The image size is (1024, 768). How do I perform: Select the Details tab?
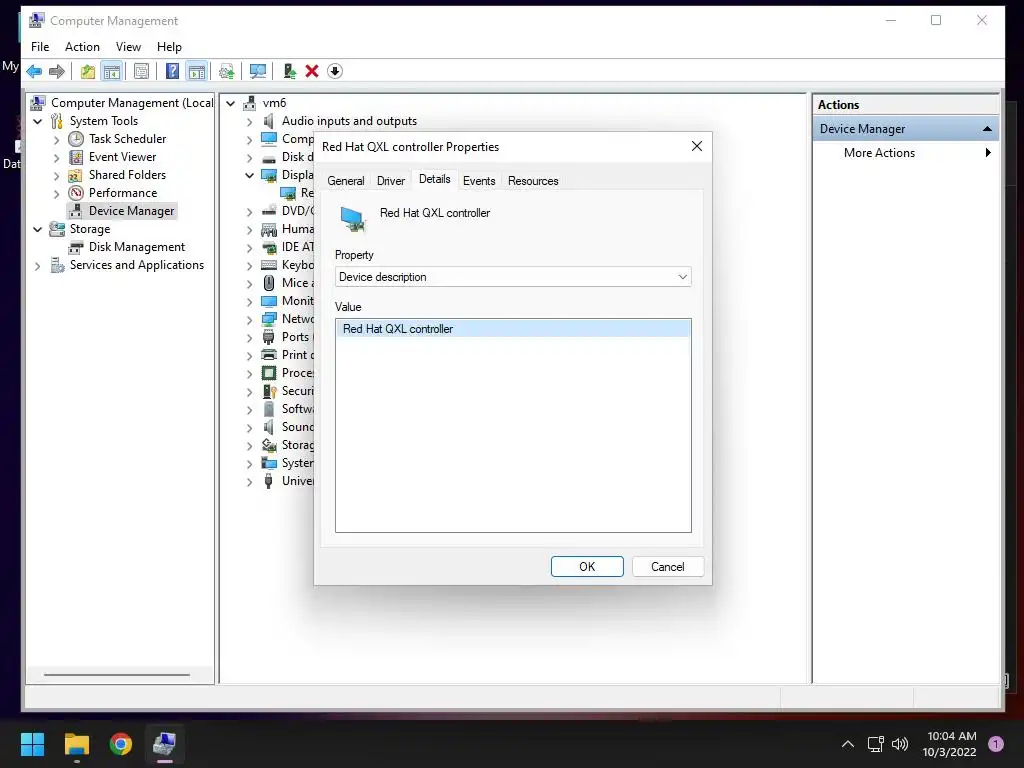434,180
